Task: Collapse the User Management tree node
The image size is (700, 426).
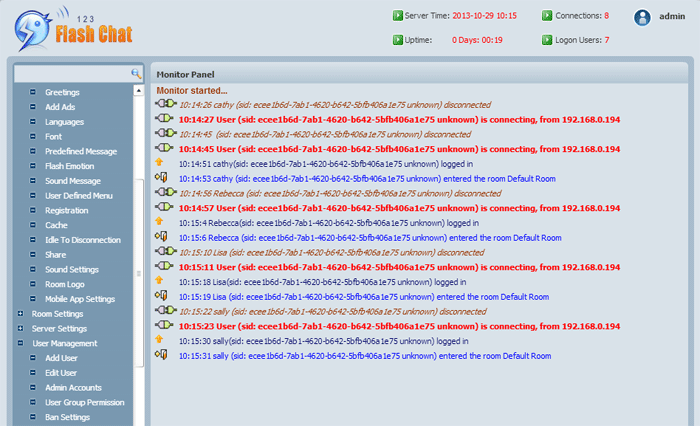Action: click(21, 343)
